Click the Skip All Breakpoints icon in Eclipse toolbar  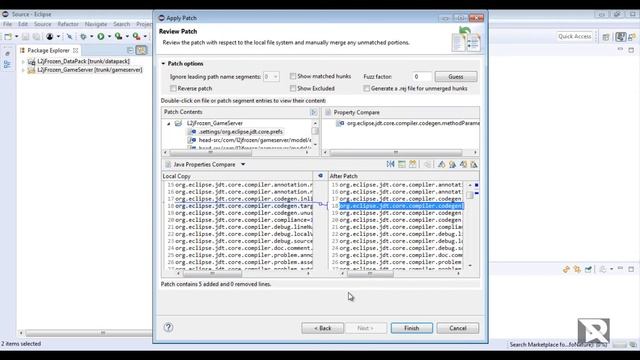click(x=69, y=37)
